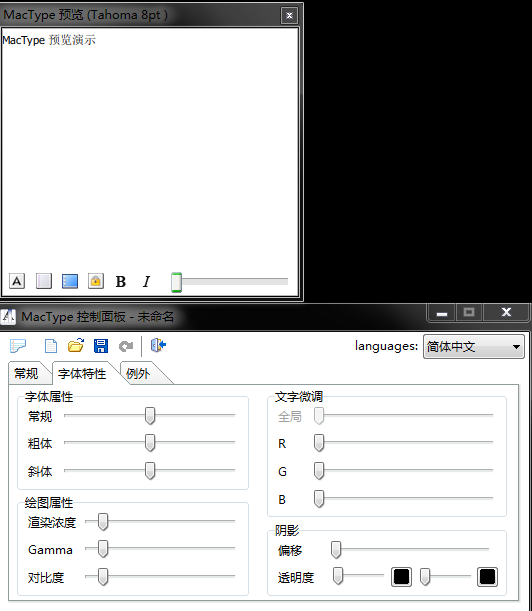Click the lock icon in preview toolbar
The width and height of the screenshot is (532, 611).
click(96, 281)
